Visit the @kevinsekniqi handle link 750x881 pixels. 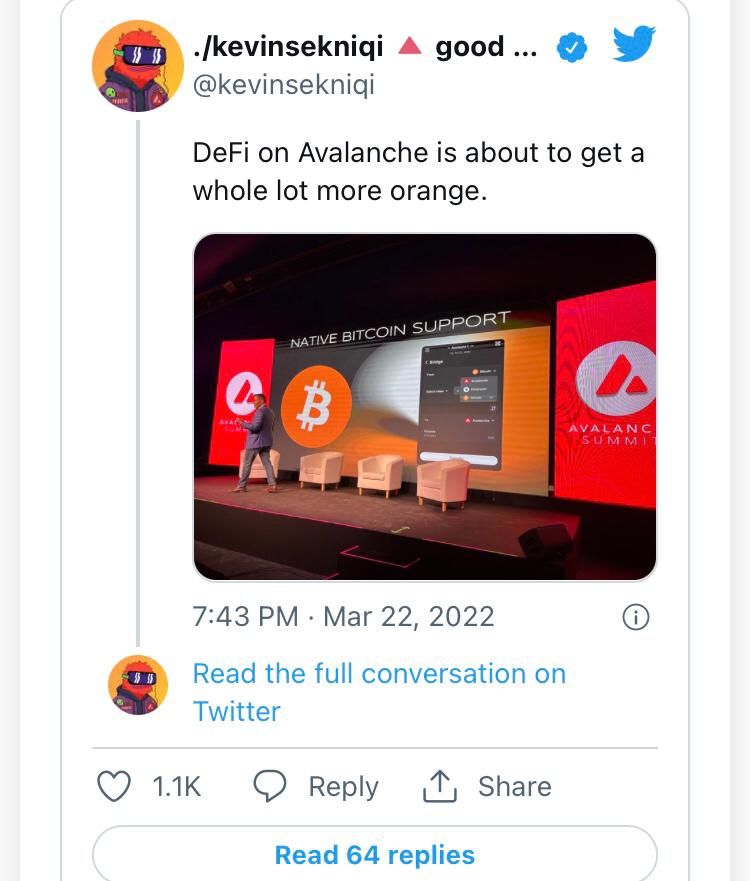tap(283, 85)
